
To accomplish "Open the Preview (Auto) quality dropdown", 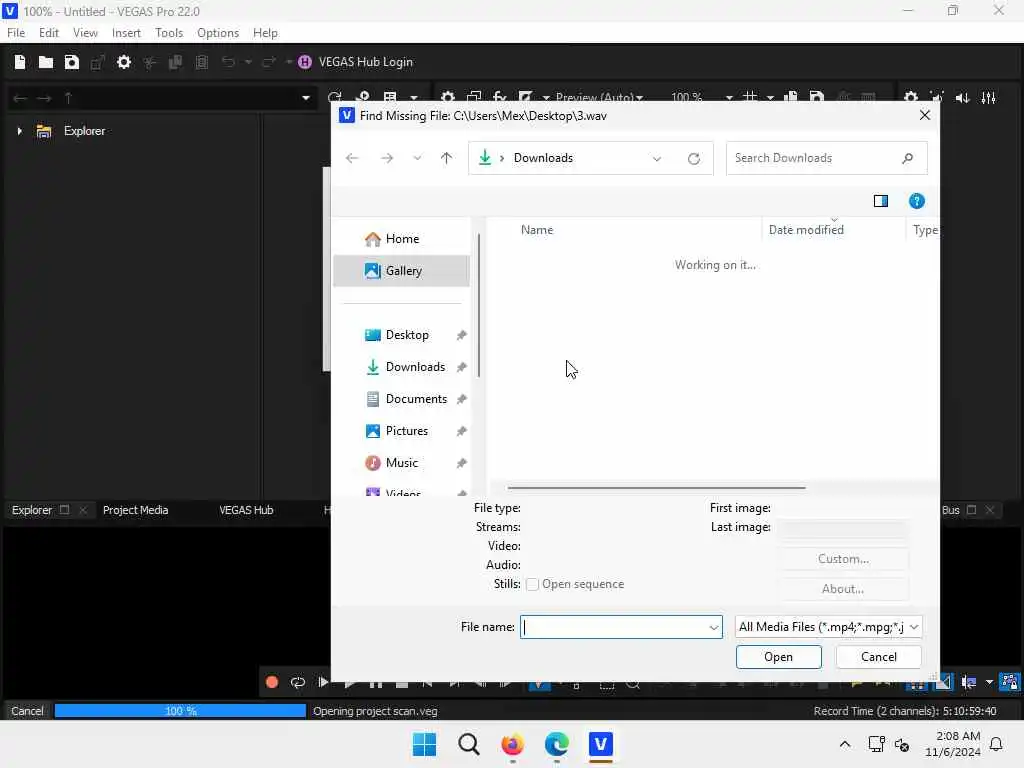I will click(x=639, y=97).
